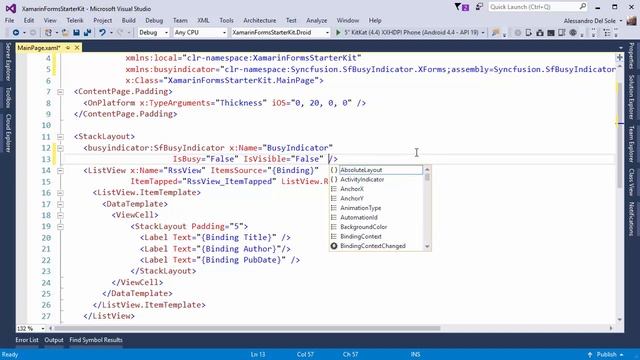Collapse the StackLayout block on line 11
The width and height of the screenshot is (640, 360).
60,137
